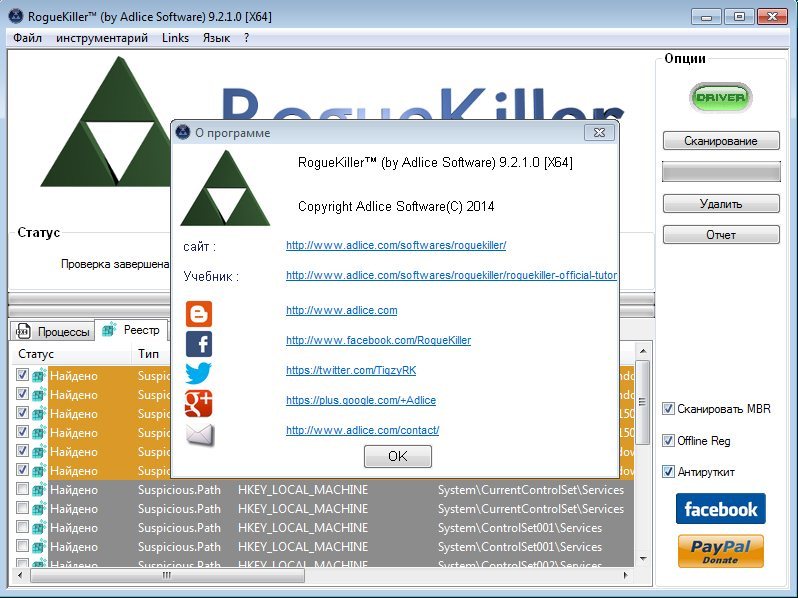The width and height of the screenshot is (798, 598).
Task: Select the System\ControlSet001\Services cell in the first such row
Action: 520,528
